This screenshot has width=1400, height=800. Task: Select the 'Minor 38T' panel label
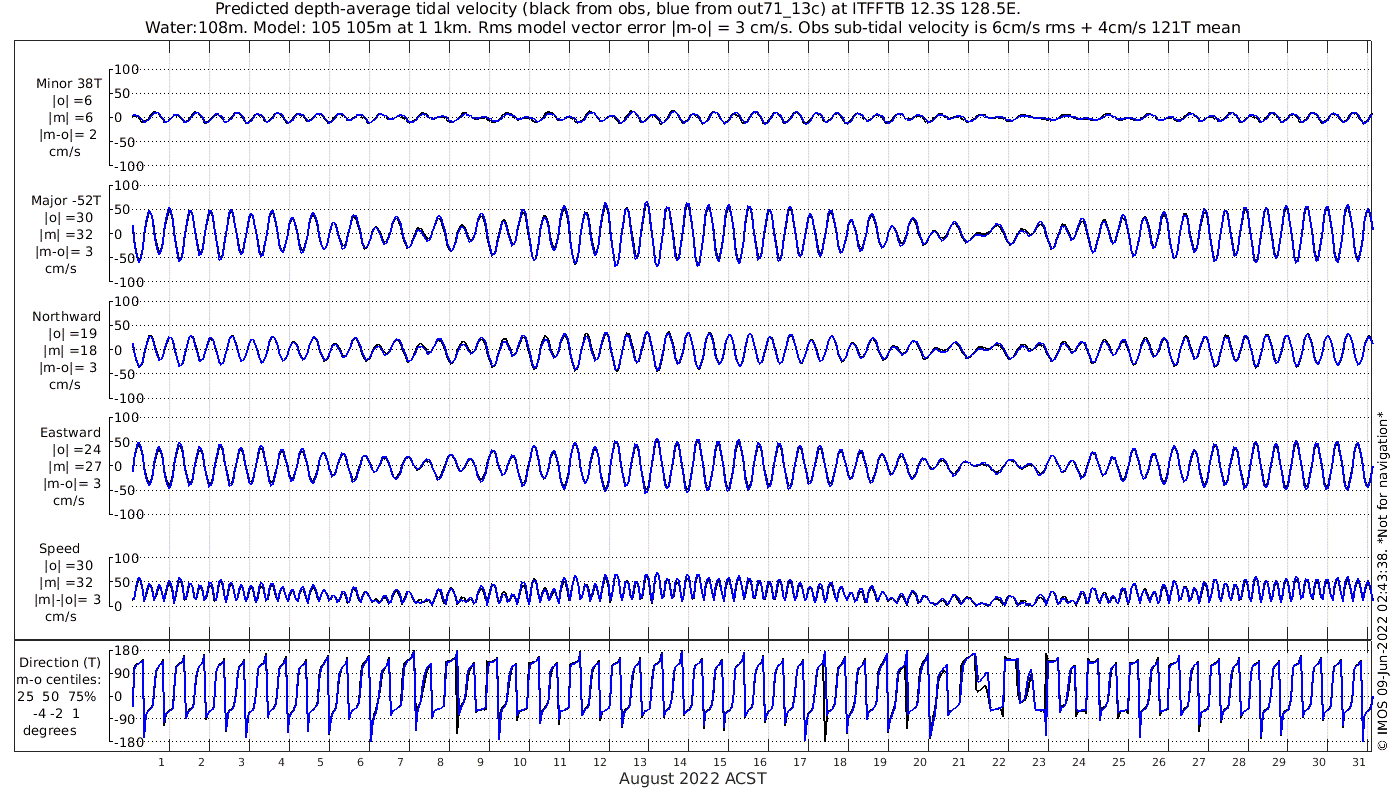(68, 84)
